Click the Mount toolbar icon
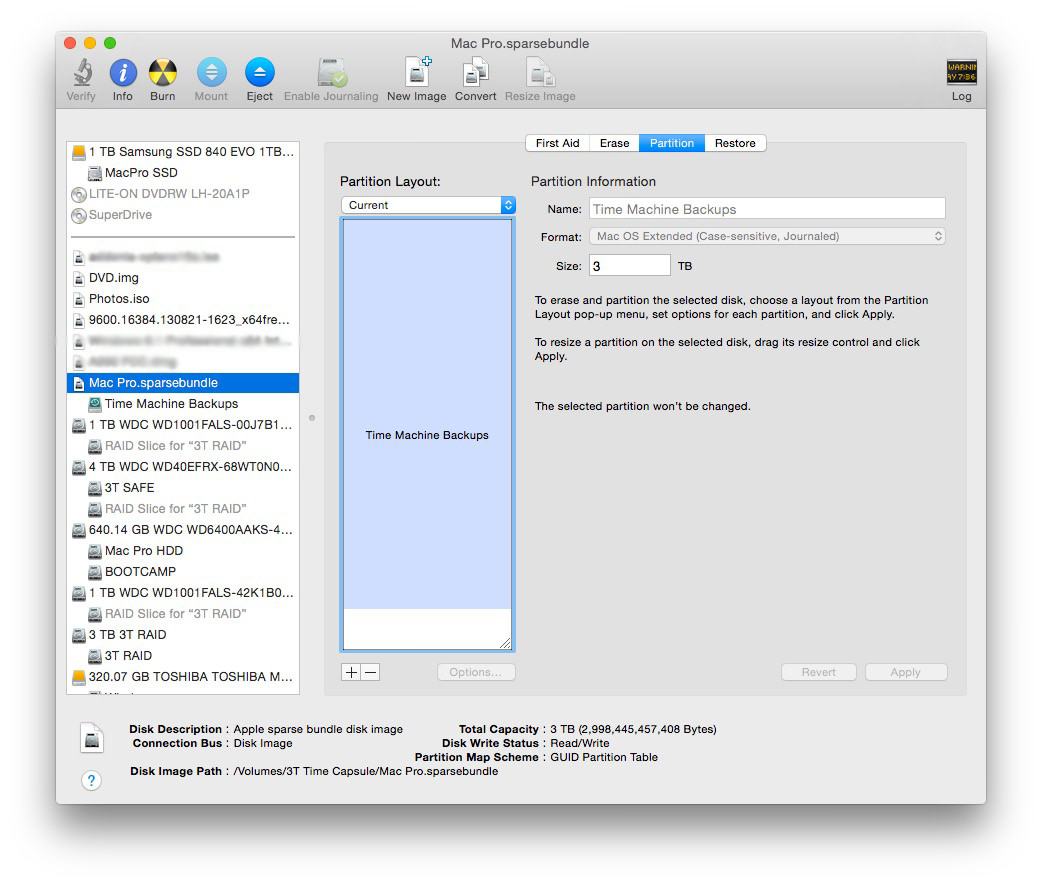The height and width of the screenshot is (884, 1042). [x=211, y=72]
